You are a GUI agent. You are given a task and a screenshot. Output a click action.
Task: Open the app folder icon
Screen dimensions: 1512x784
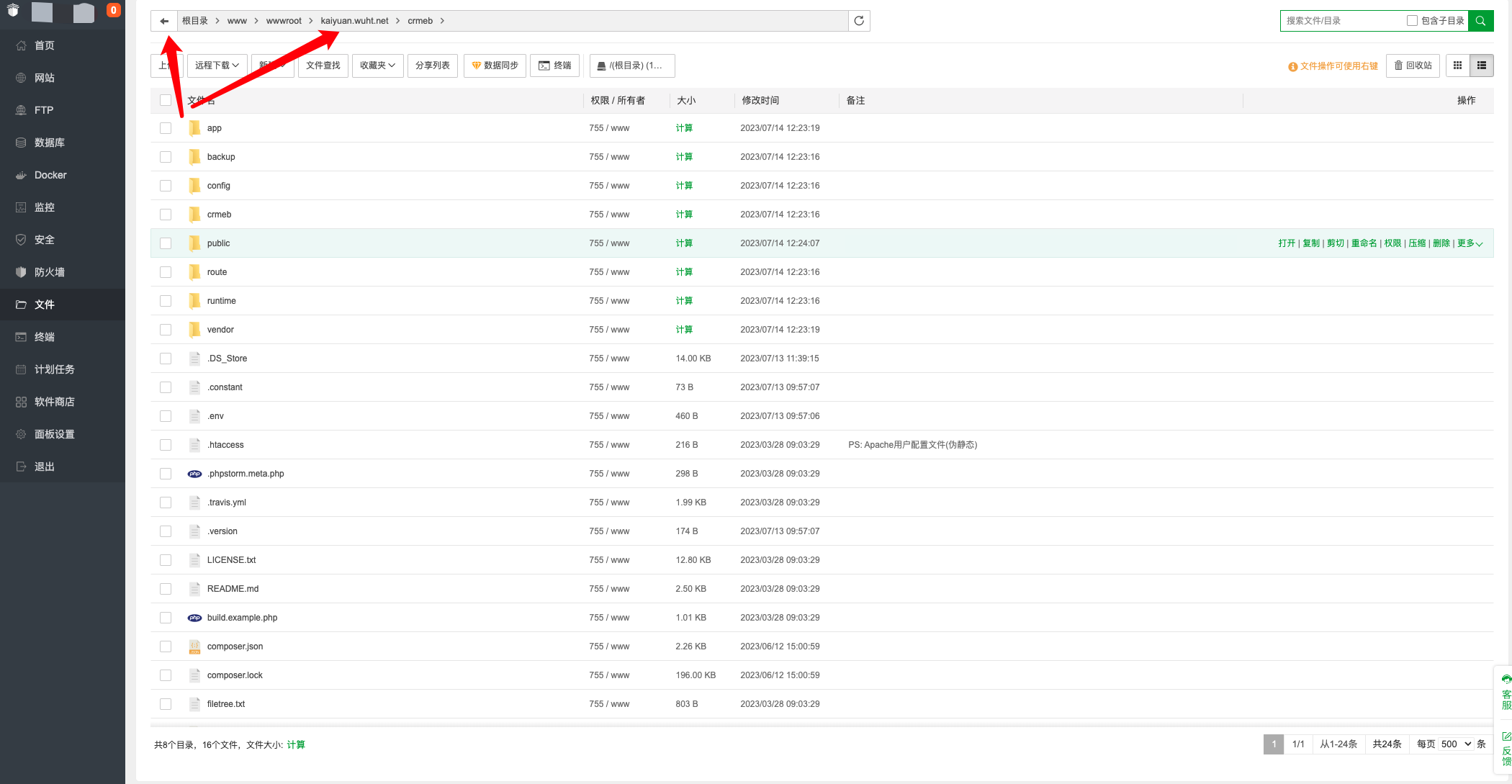tap(194, 128)
